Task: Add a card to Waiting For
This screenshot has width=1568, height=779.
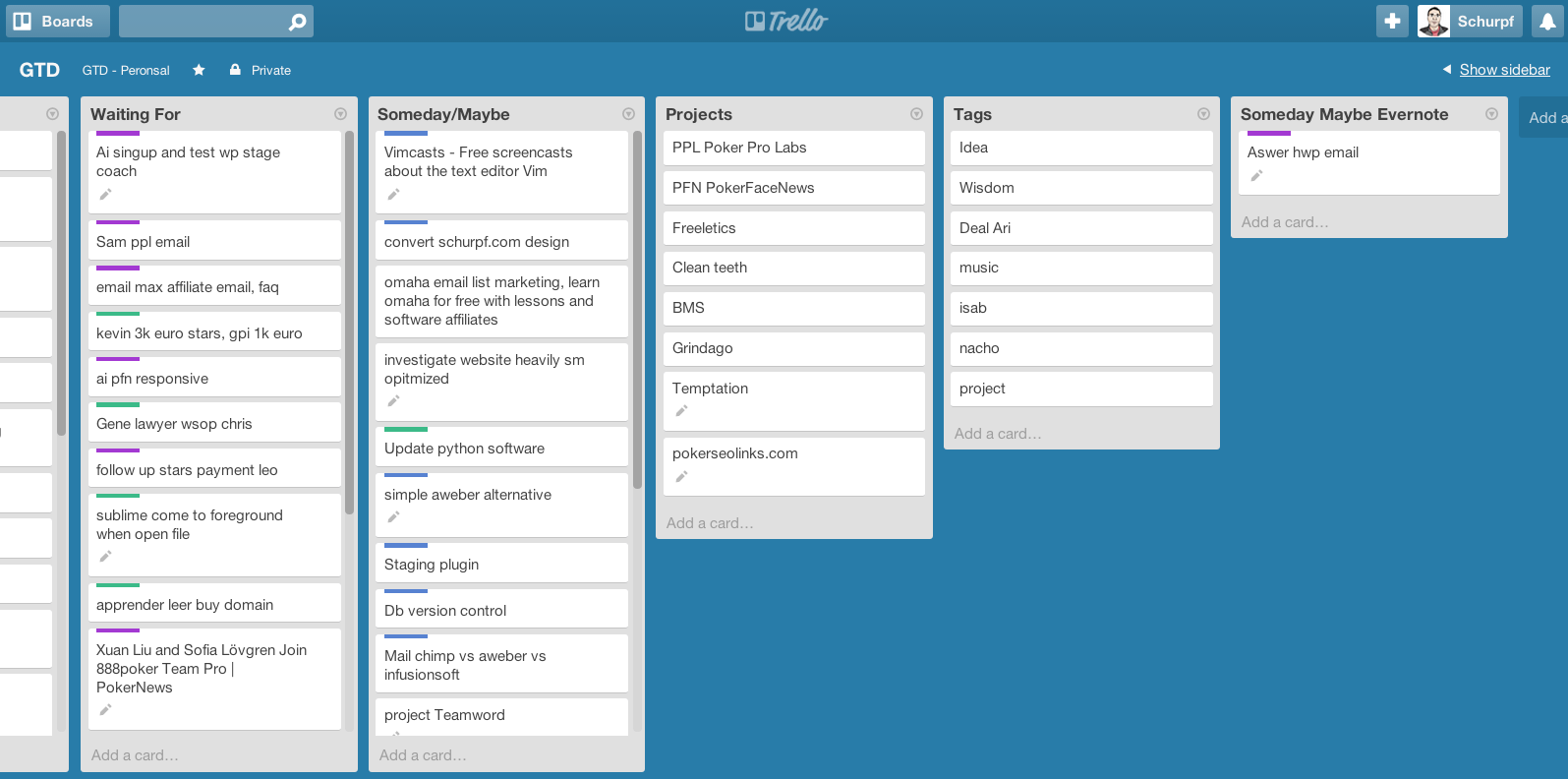Action: [135, 755]
